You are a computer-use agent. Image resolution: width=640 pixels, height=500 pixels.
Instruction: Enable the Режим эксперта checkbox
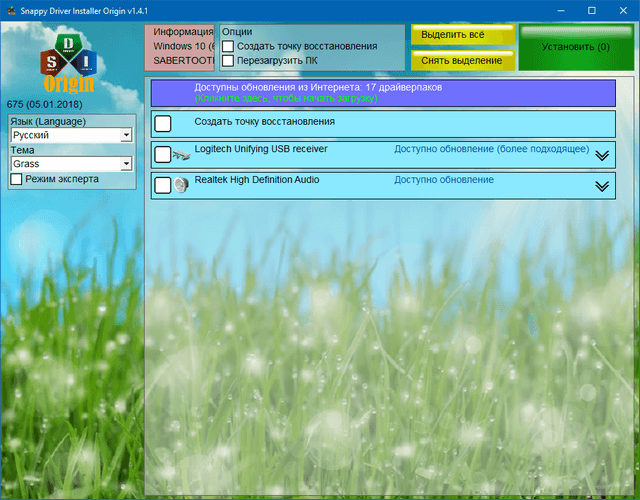(x=16, y=179)
